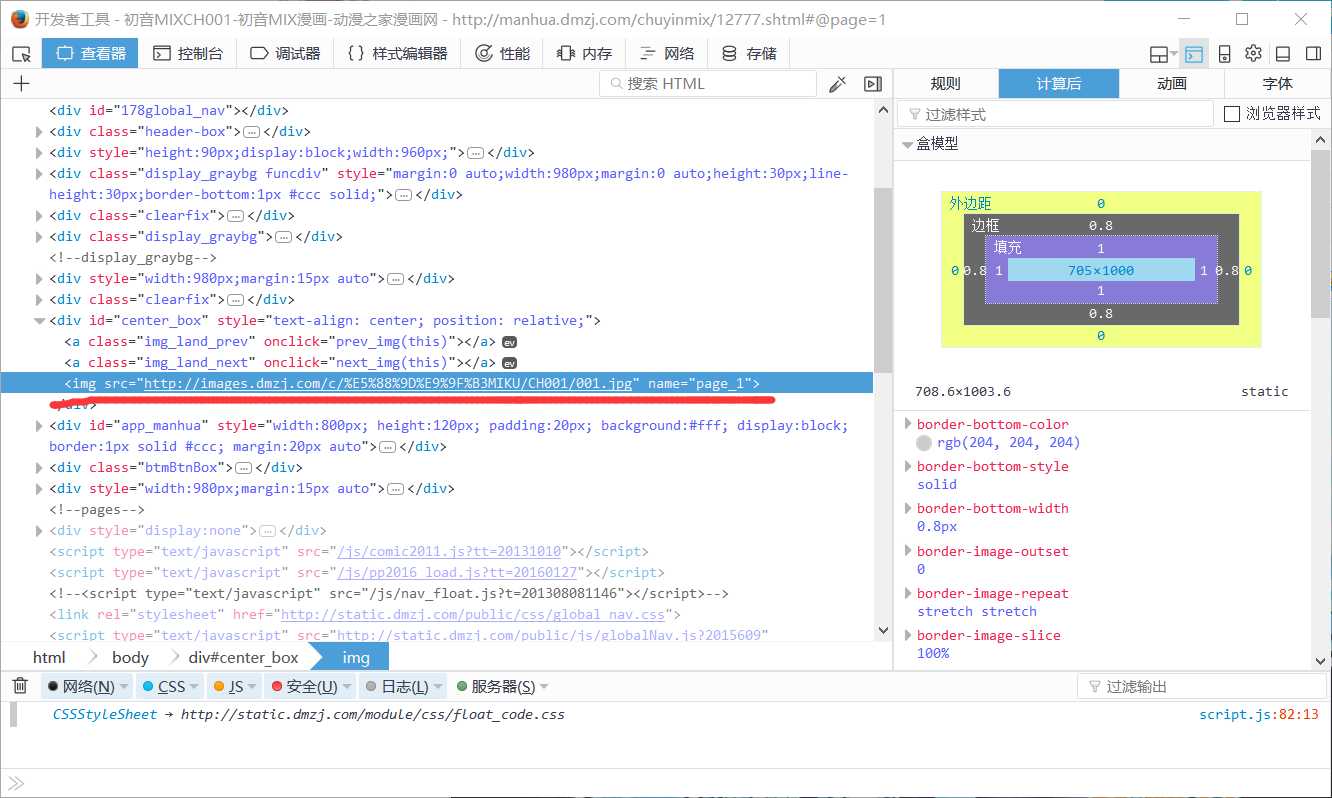
Task: Collapse the sidebar pane toggle icon
Action: point(872,84)
